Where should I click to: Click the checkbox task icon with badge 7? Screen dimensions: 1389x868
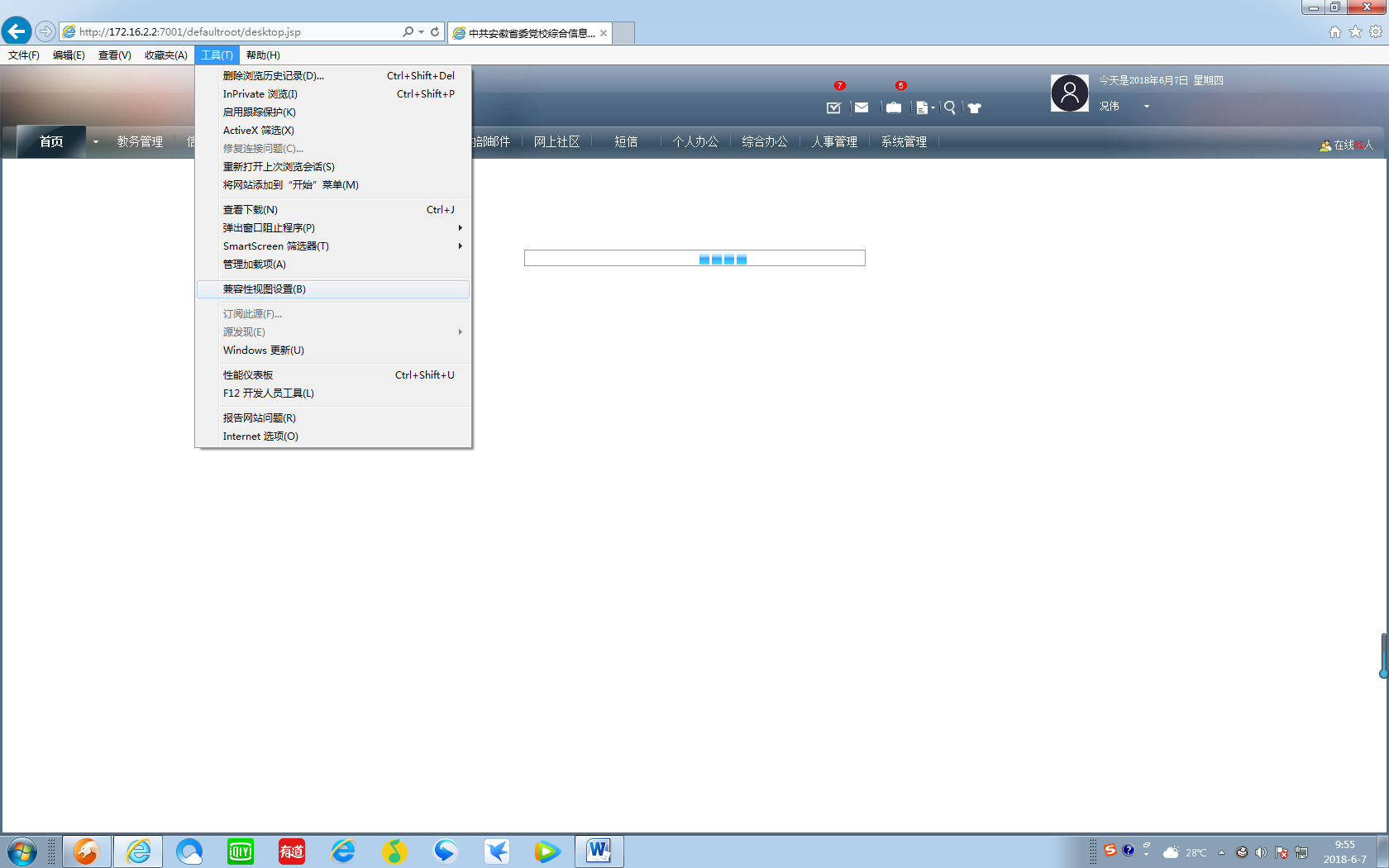[x=833, y=107]
